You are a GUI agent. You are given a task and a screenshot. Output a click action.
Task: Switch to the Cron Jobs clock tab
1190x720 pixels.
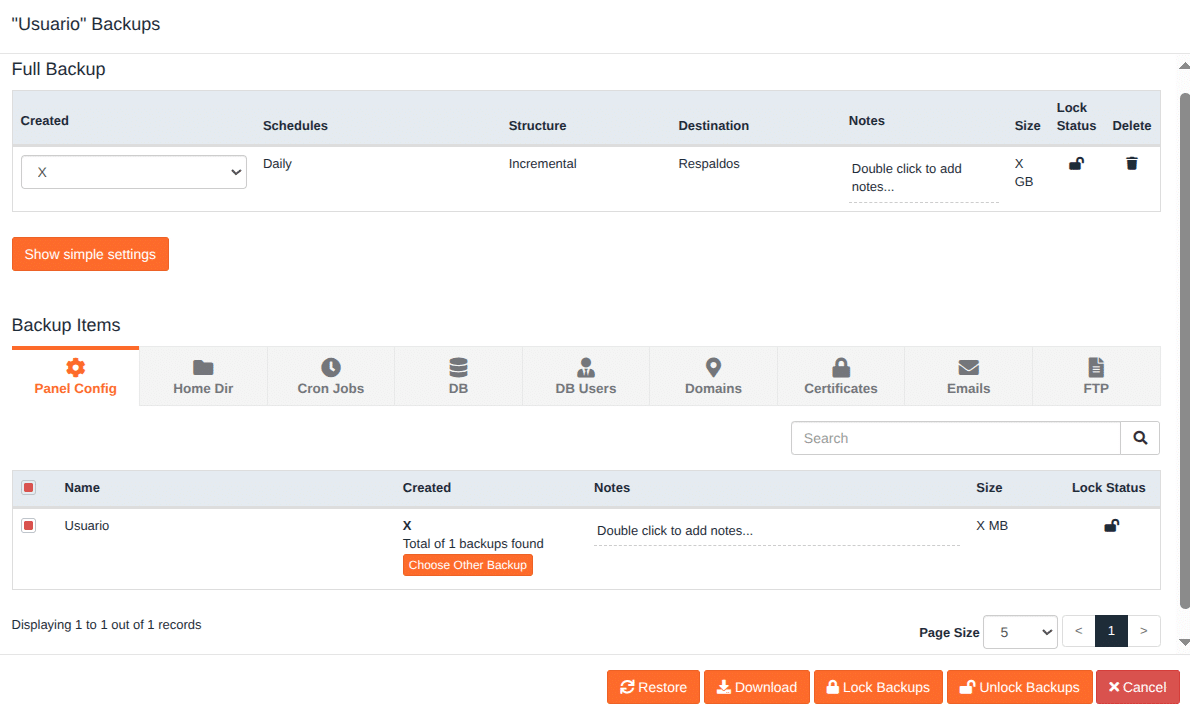pyautogui.click(x=330, y=376)
